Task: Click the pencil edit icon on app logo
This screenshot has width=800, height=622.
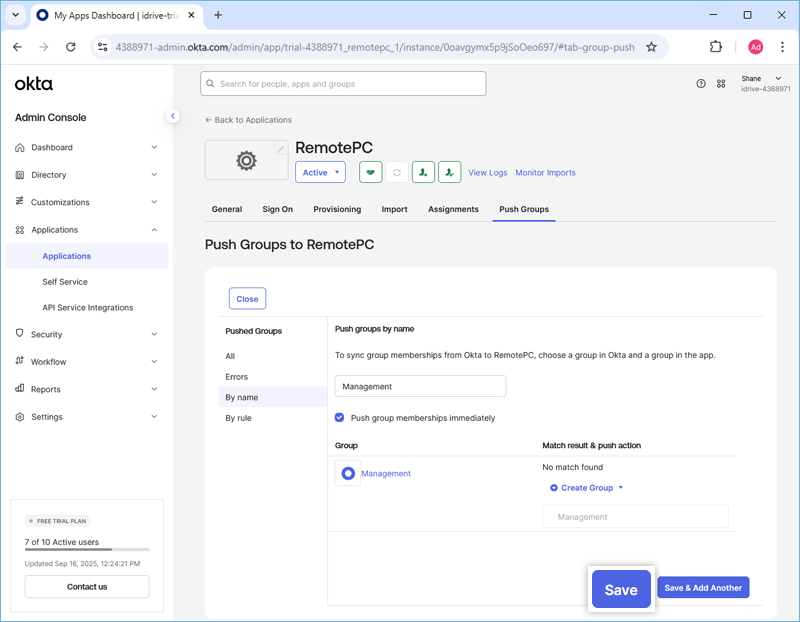Action: click(281, 149)
